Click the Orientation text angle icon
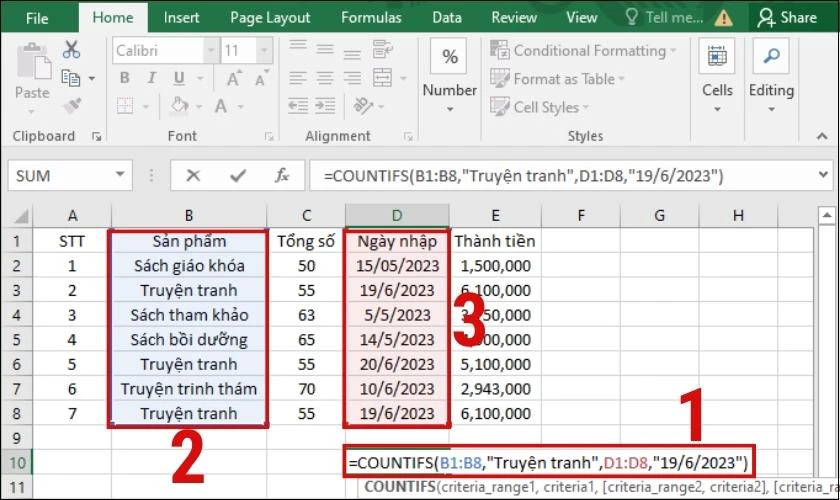Image resolution: width=840 pixels, height=500 pixels. [364, 106]
